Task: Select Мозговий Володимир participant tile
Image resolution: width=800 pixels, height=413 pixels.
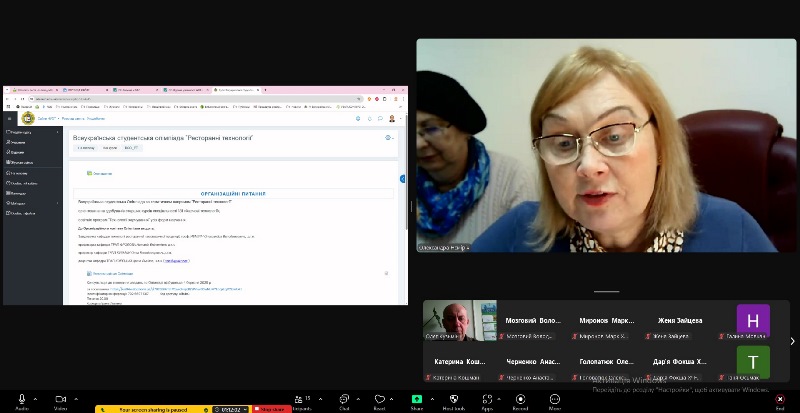Action: [x=532, y=321]
